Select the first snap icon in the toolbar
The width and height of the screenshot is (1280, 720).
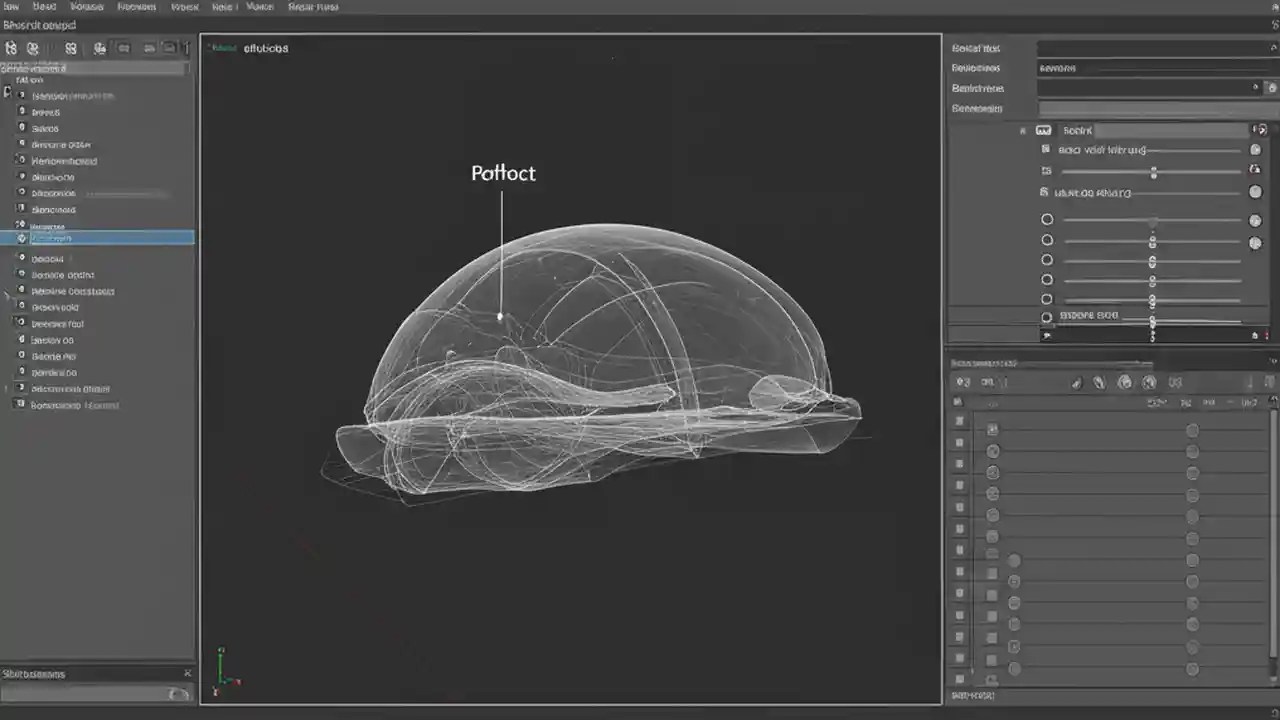click(x=11, y=48)
